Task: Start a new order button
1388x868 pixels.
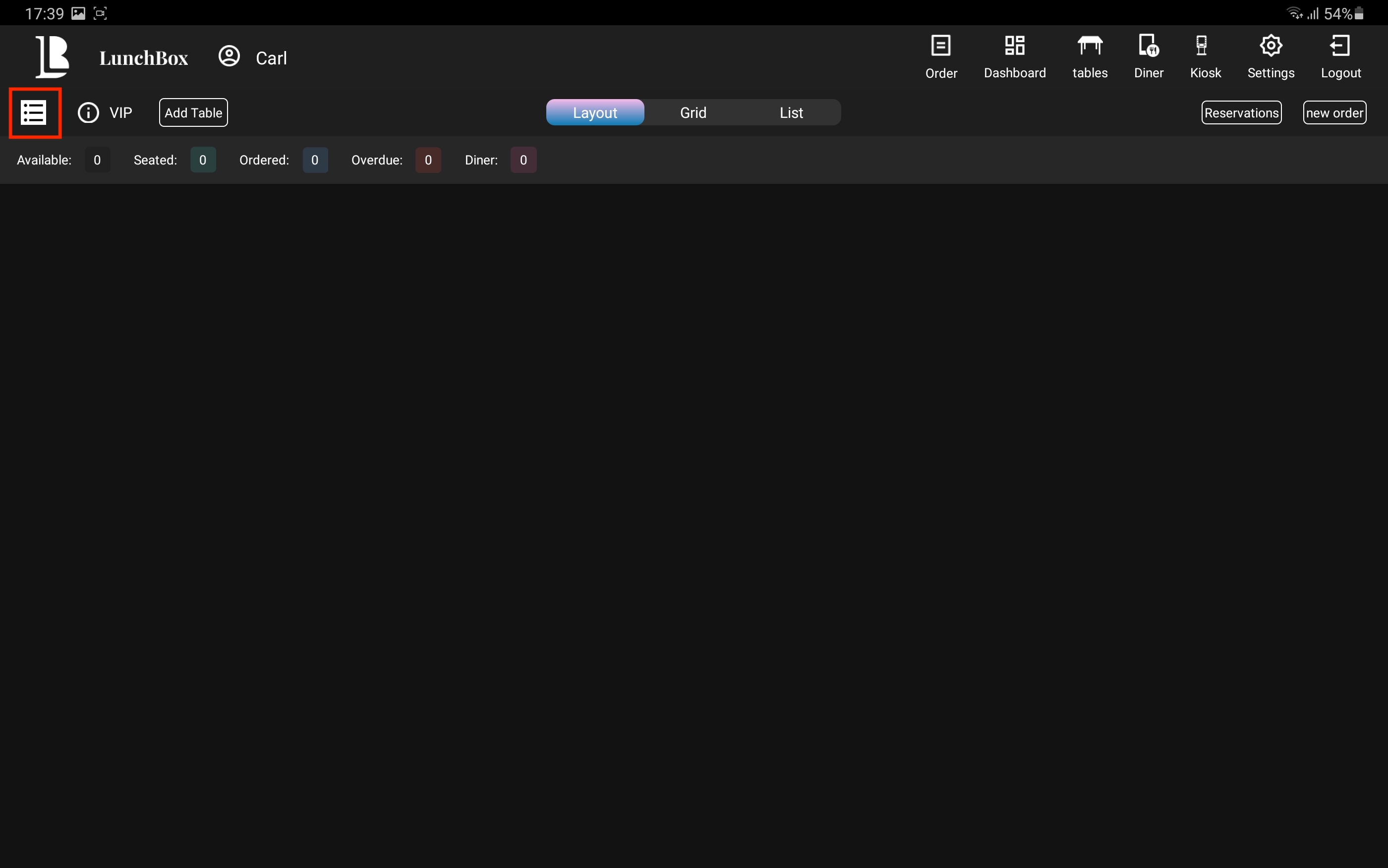Action: [x=1334, y=112]
